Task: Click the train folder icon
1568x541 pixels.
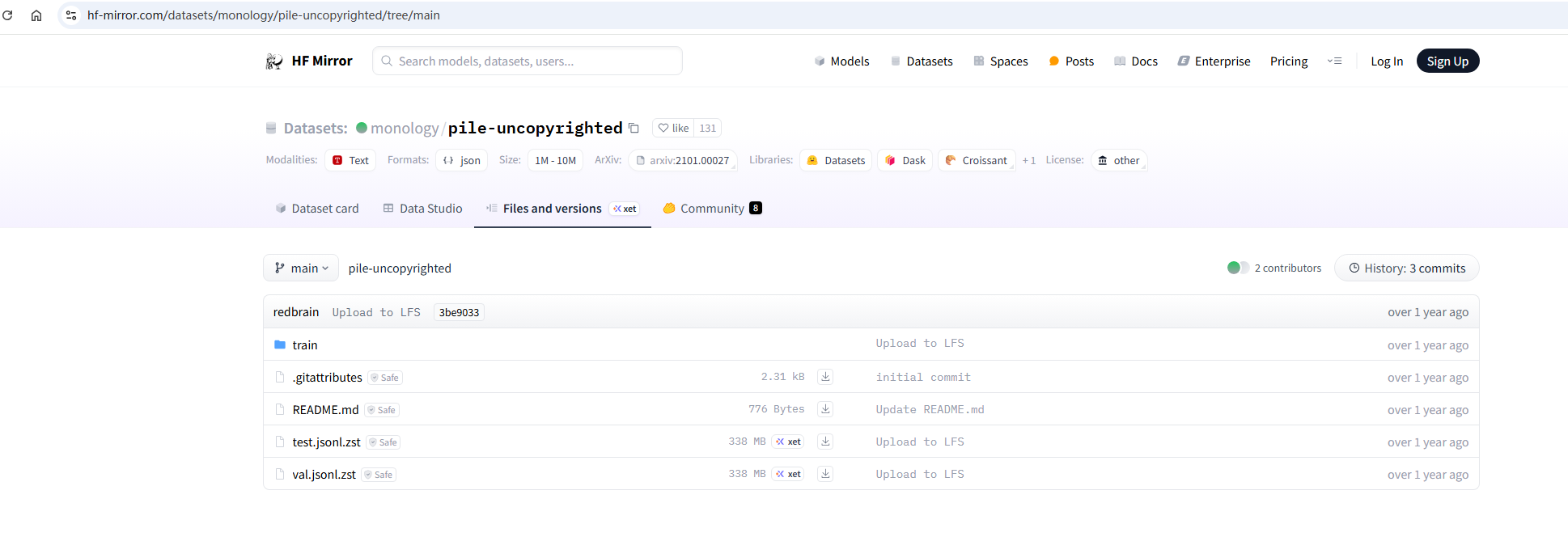Action: (280, 345)
